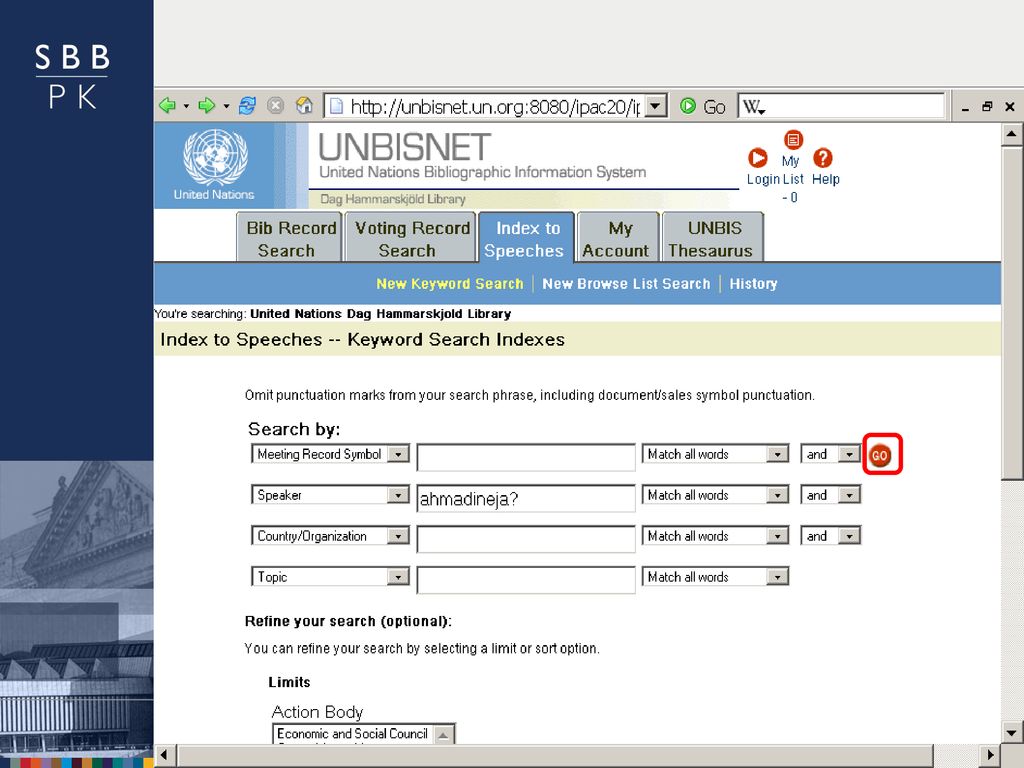The image size is (1024, 768).
Task: Open the My Account tab
Action: [x=618, y=238]
